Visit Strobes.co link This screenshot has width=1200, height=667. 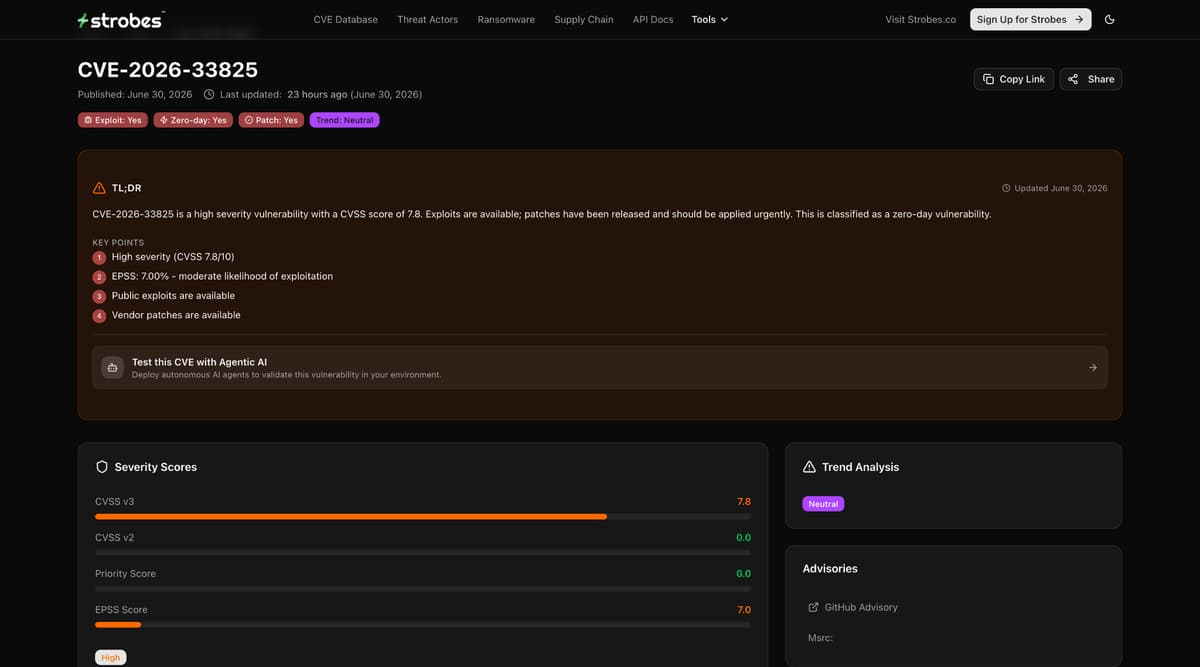click(921, 20)
